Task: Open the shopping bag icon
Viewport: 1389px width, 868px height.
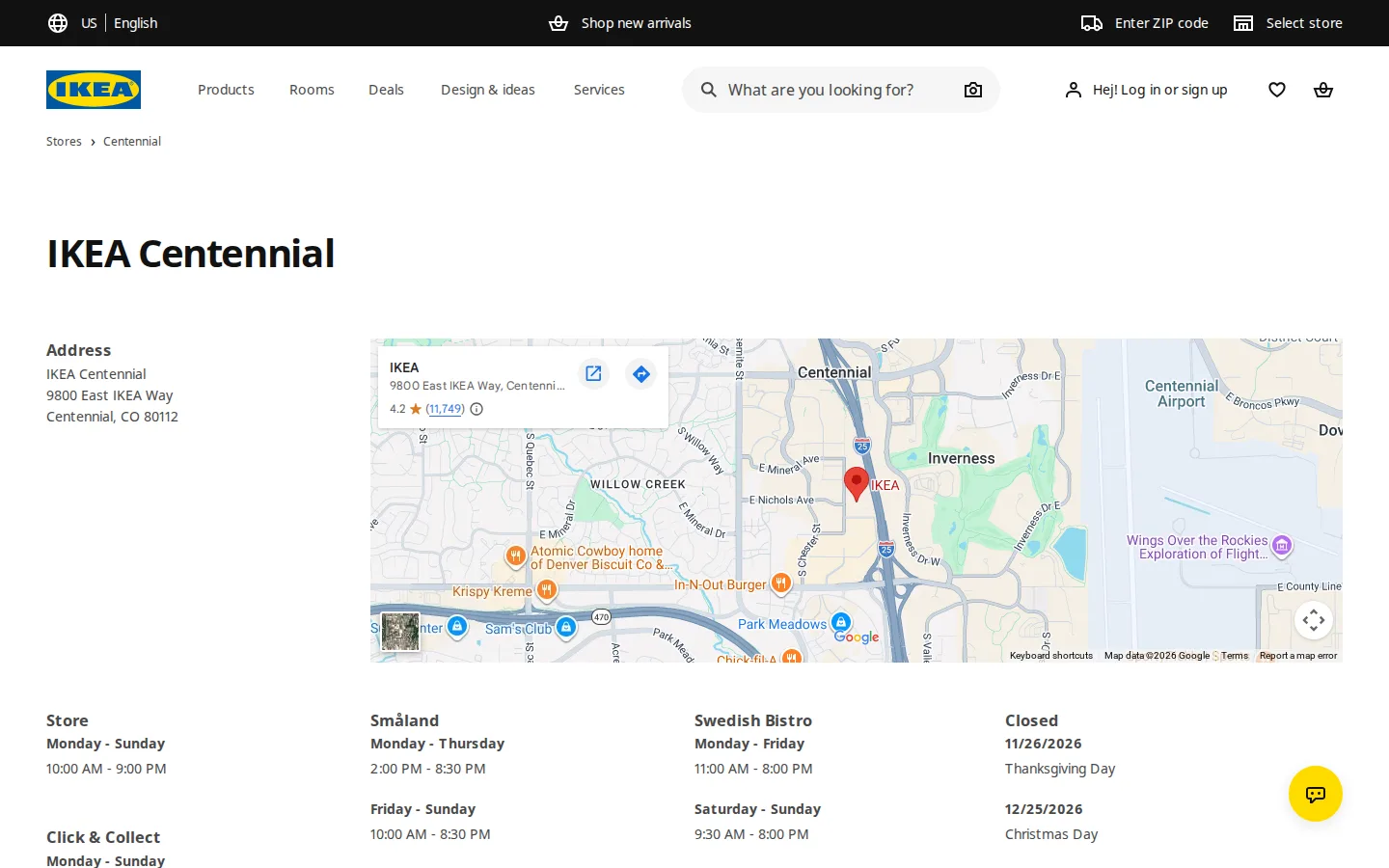Action: pos(1323,90)
